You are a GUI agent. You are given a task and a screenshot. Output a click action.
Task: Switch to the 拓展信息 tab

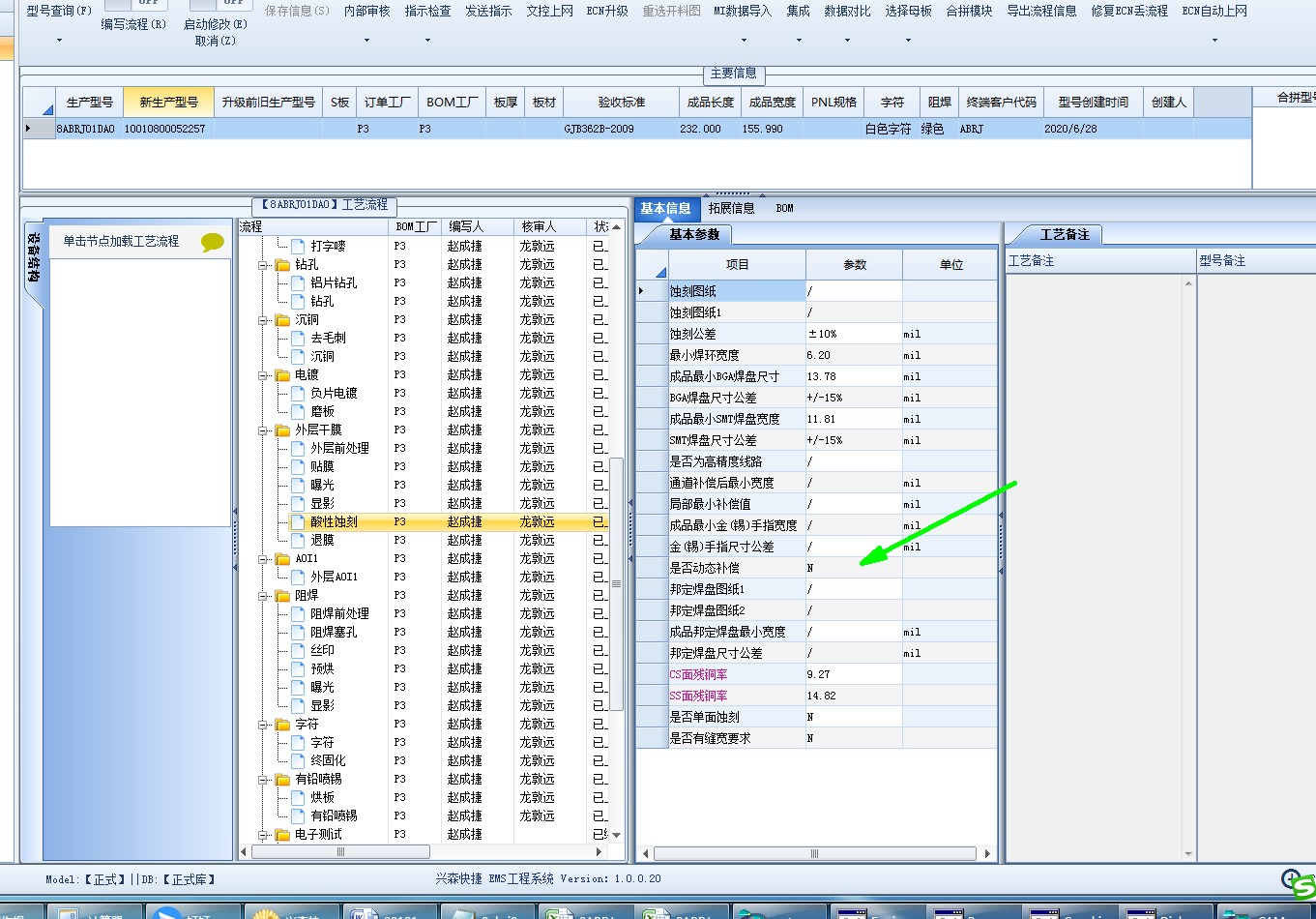click(x=731, y=208)
